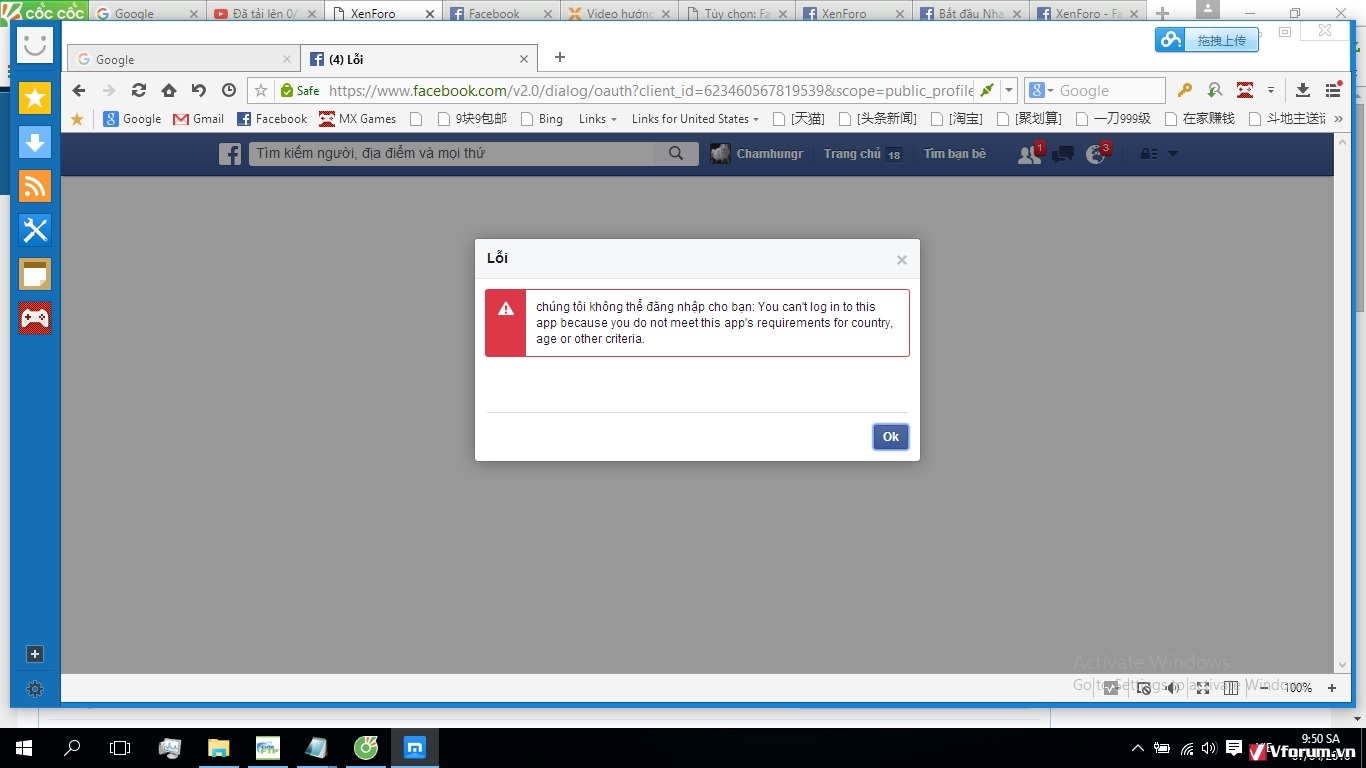Open the RSS feed reader sidebar icon

point(35,186)
